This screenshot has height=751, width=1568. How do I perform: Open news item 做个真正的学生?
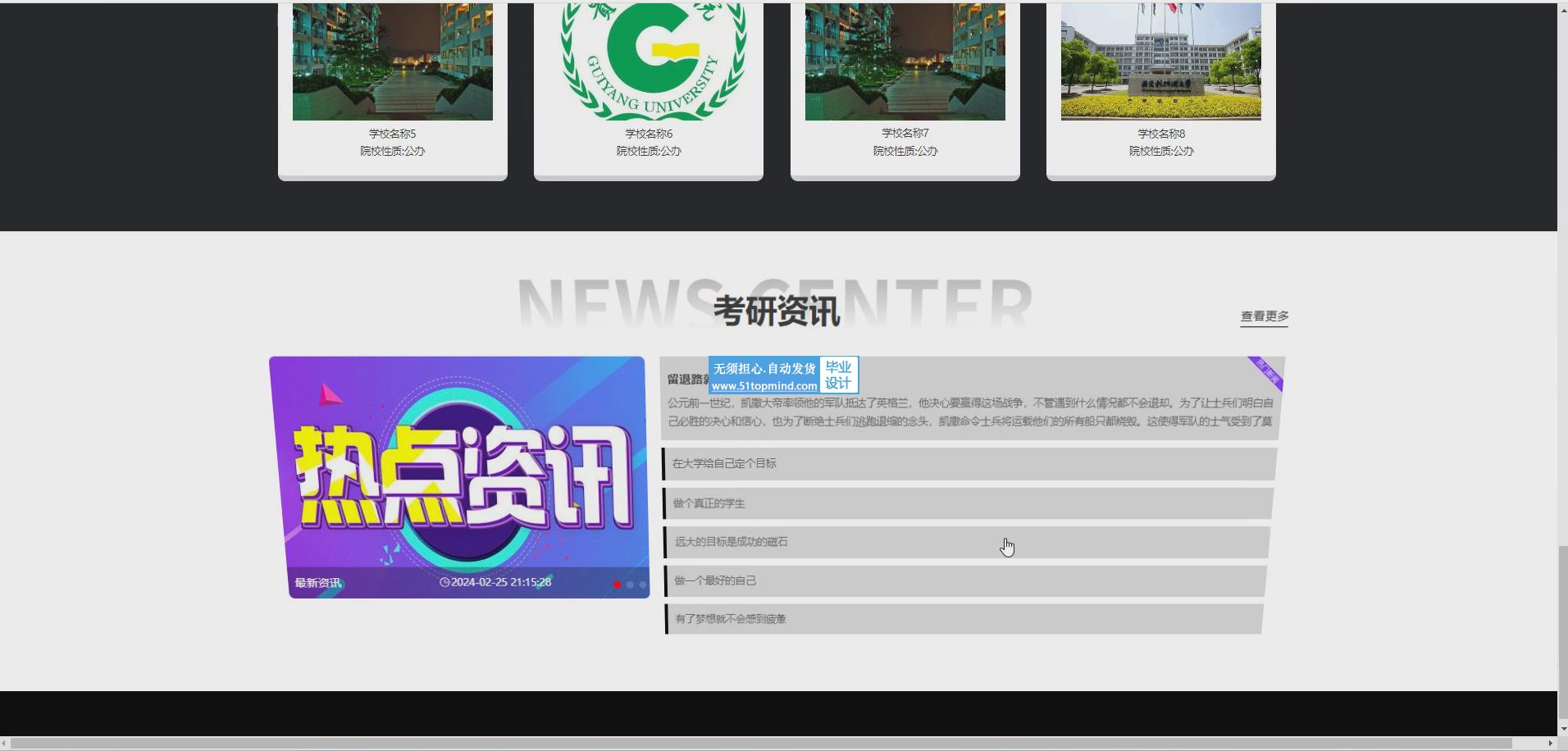pos(968,503)
